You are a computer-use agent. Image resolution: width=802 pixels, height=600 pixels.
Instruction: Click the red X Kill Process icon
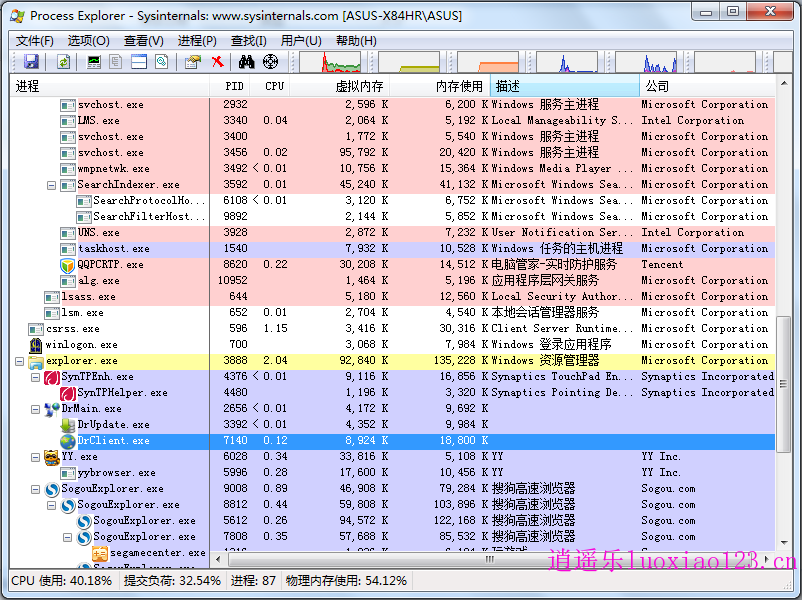pos(217,62)
